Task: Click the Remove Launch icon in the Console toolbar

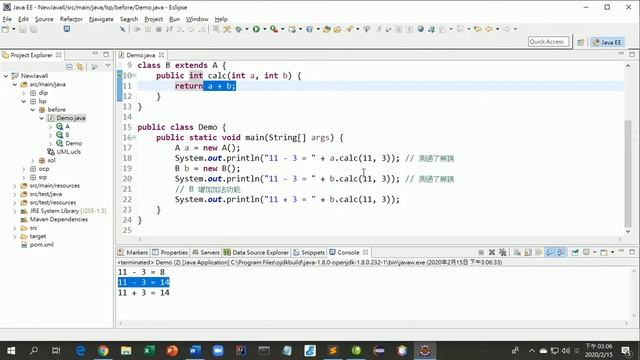Action: pyautogui.click(x=492, y=252)
